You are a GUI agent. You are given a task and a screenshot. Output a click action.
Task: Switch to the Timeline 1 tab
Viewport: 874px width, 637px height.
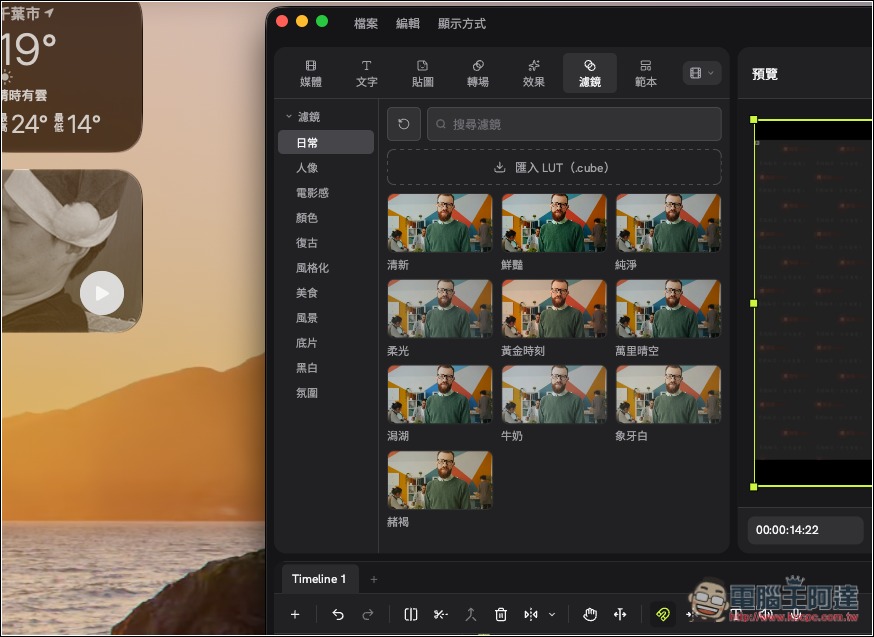(x=319, y=579)
